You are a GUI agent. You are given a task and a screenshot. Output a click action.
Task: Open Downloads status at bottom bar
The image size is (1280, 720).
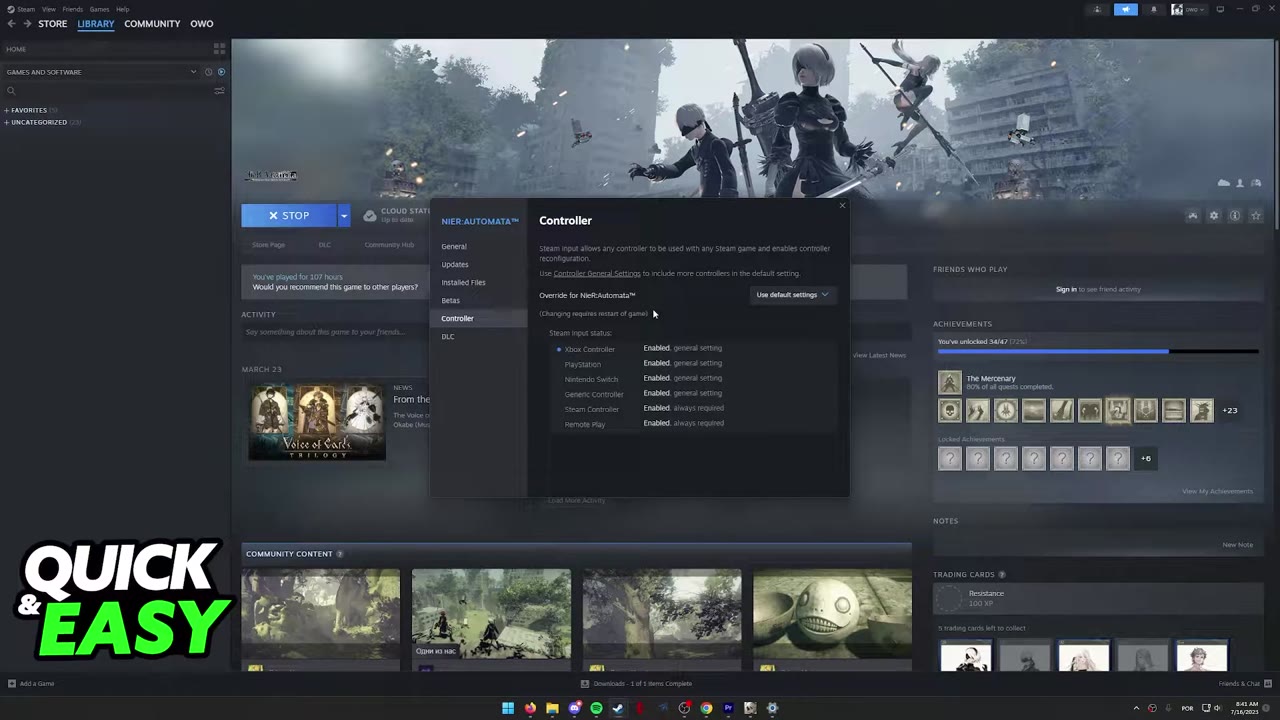point(636,684)
